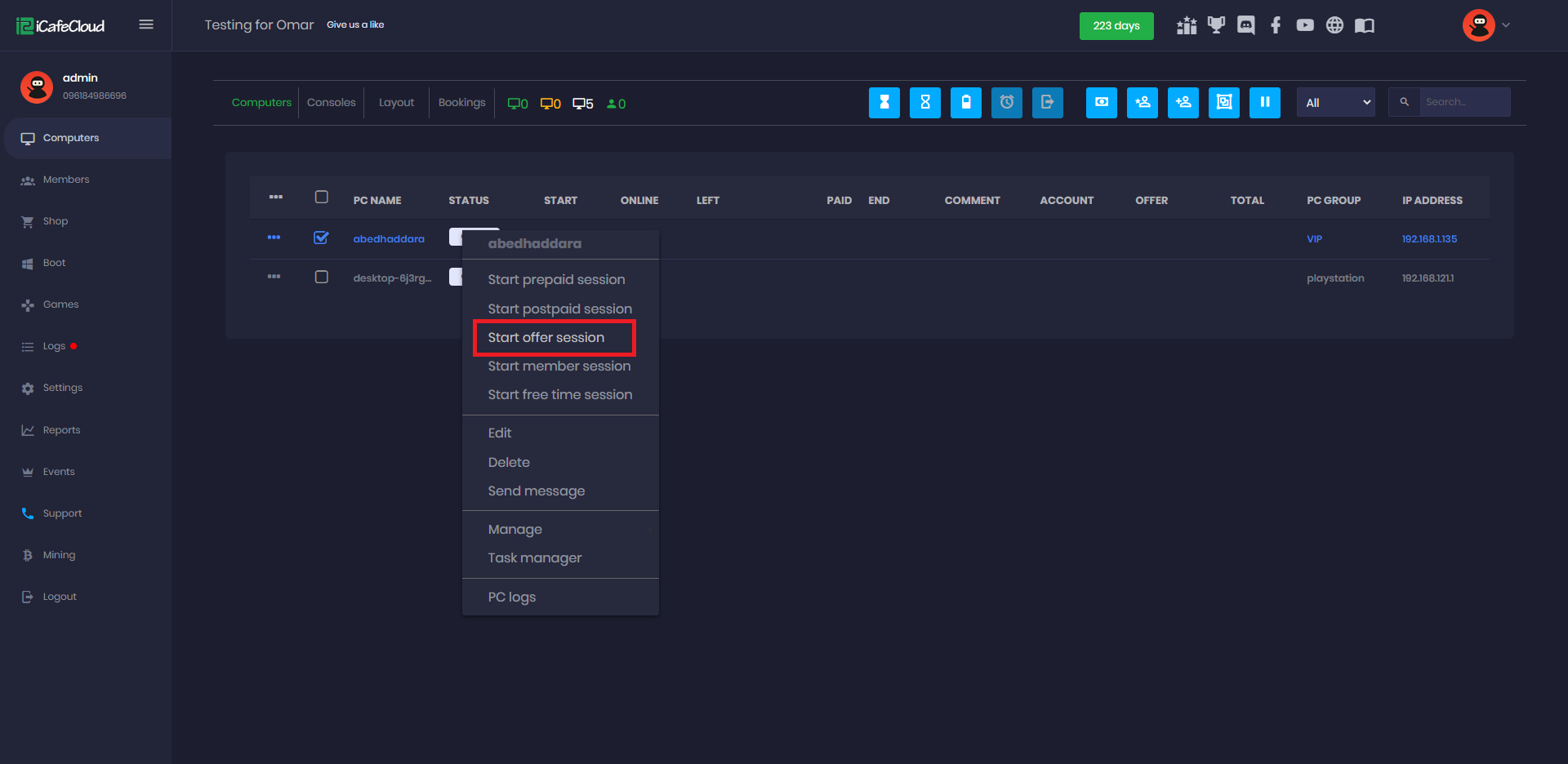Expand the user avatar menu chevron
Screen dimensions: 1568x764
[x=1506, y=25]
